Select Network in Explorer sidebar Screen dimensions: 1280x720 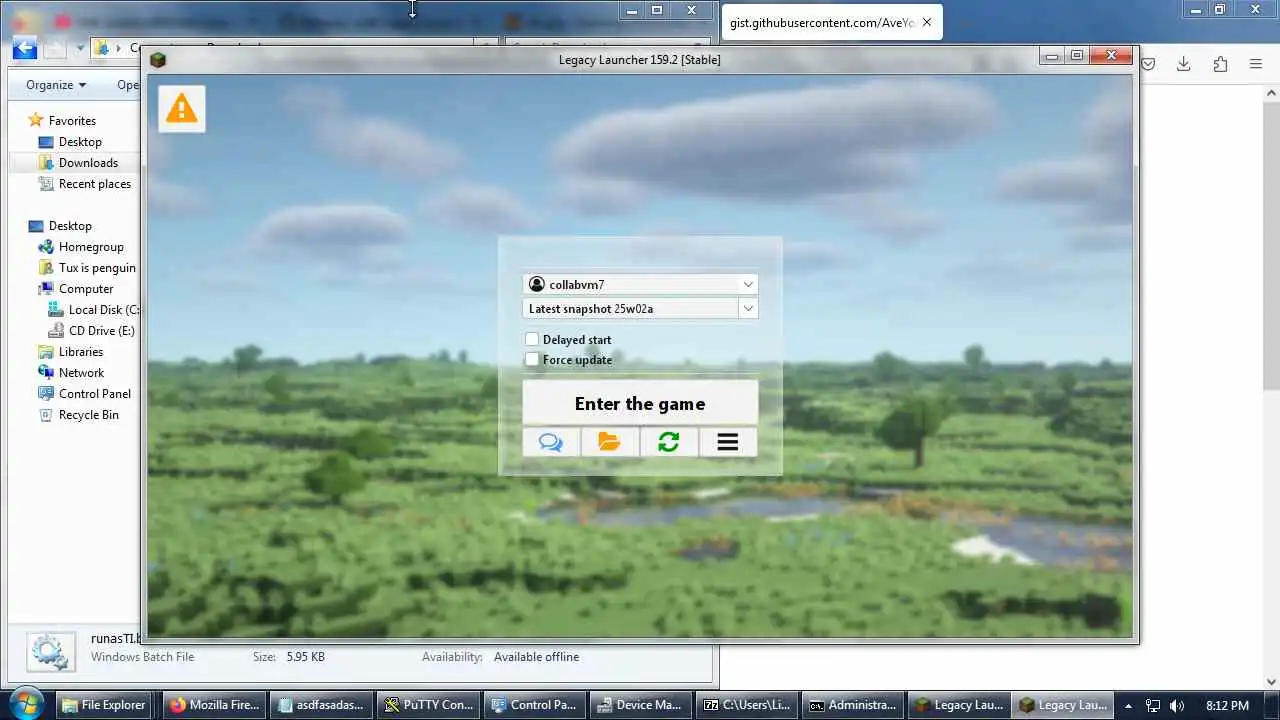click(81, 373)
